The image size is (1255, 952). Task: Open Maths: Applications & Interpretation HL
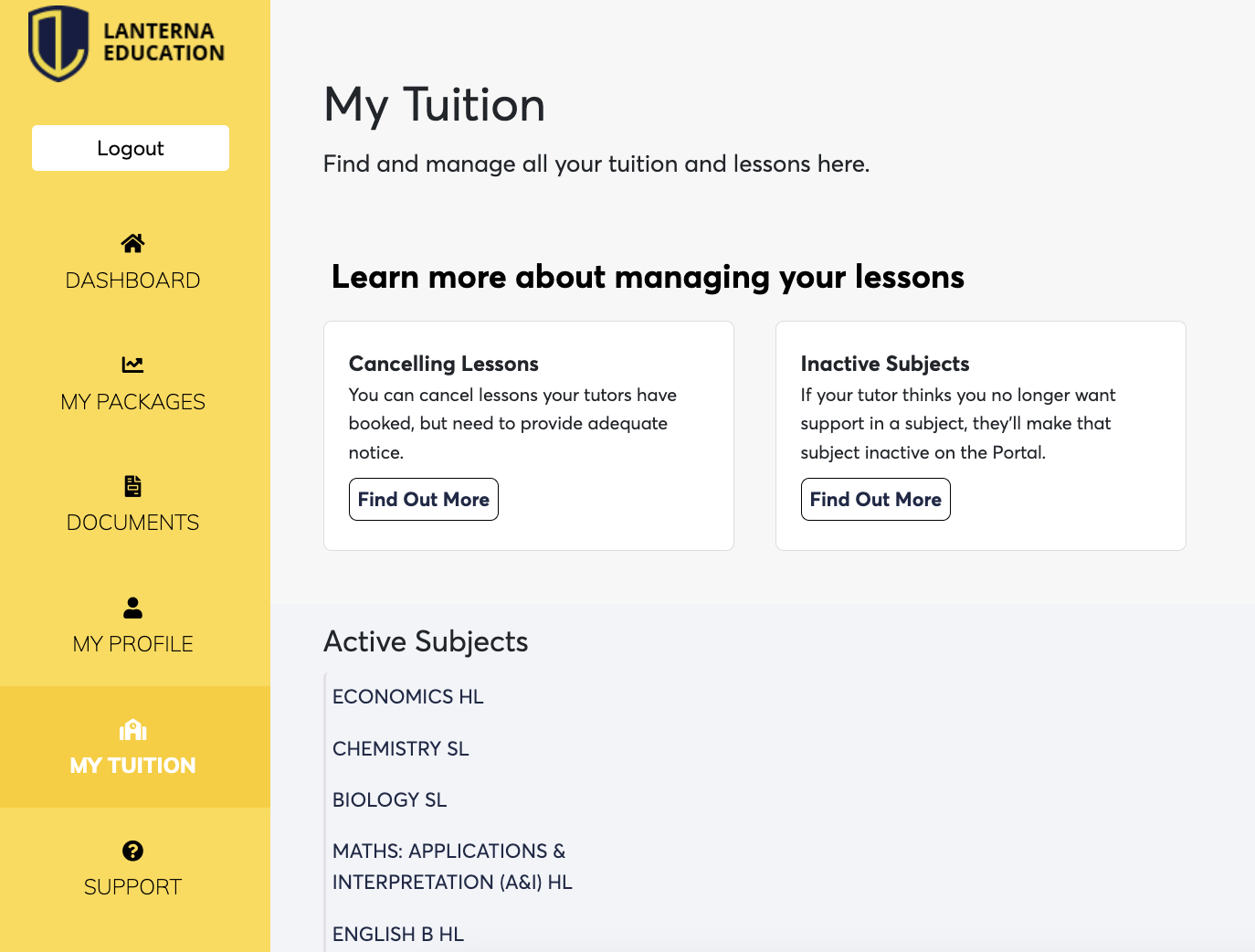point(451,866)
